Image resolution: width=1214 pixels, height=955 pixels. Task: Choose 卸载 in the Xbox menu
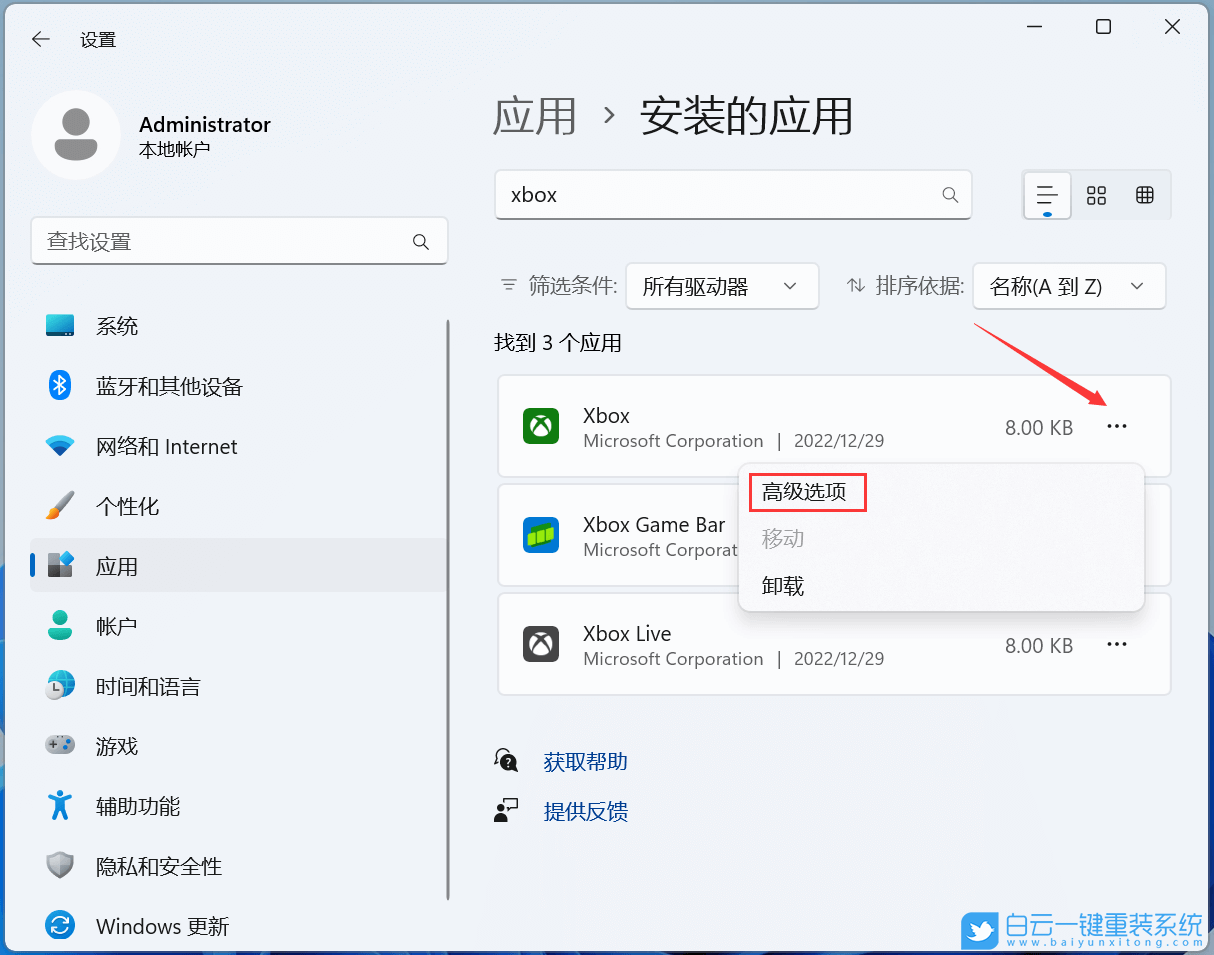[783, 585]
